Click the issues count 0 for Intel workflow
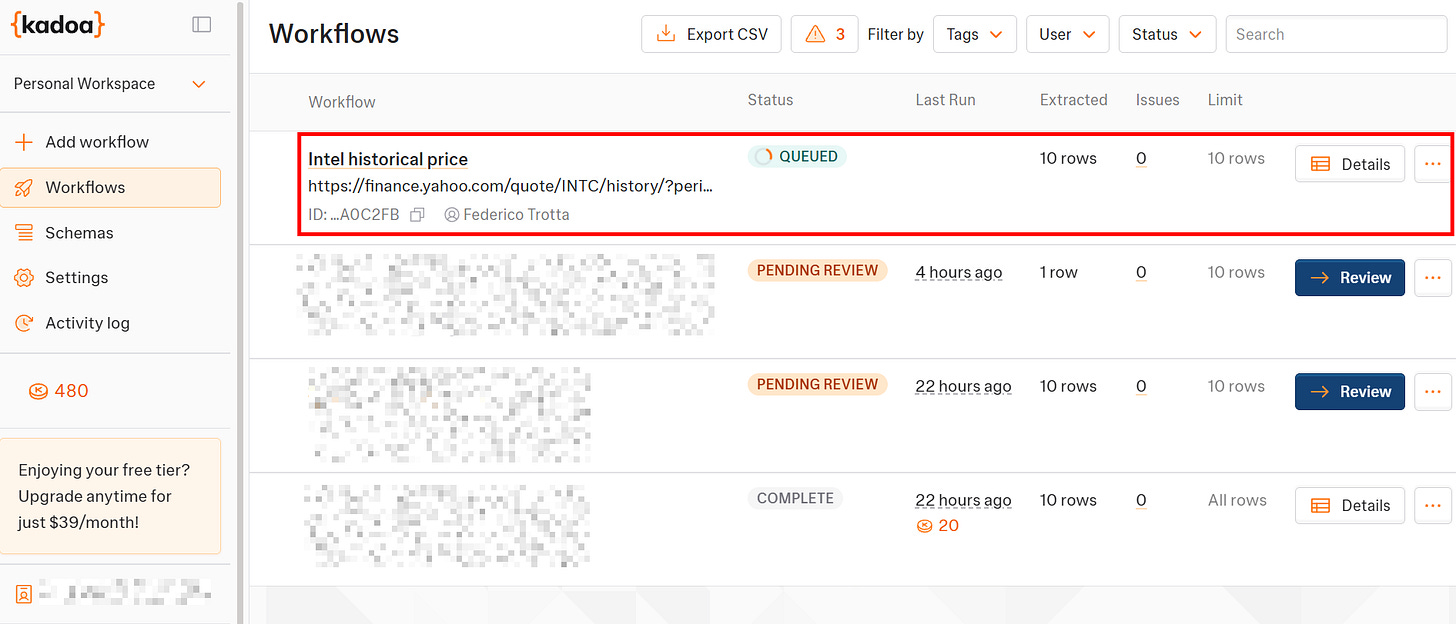1456x624 pixels. tap(1141, 158)
